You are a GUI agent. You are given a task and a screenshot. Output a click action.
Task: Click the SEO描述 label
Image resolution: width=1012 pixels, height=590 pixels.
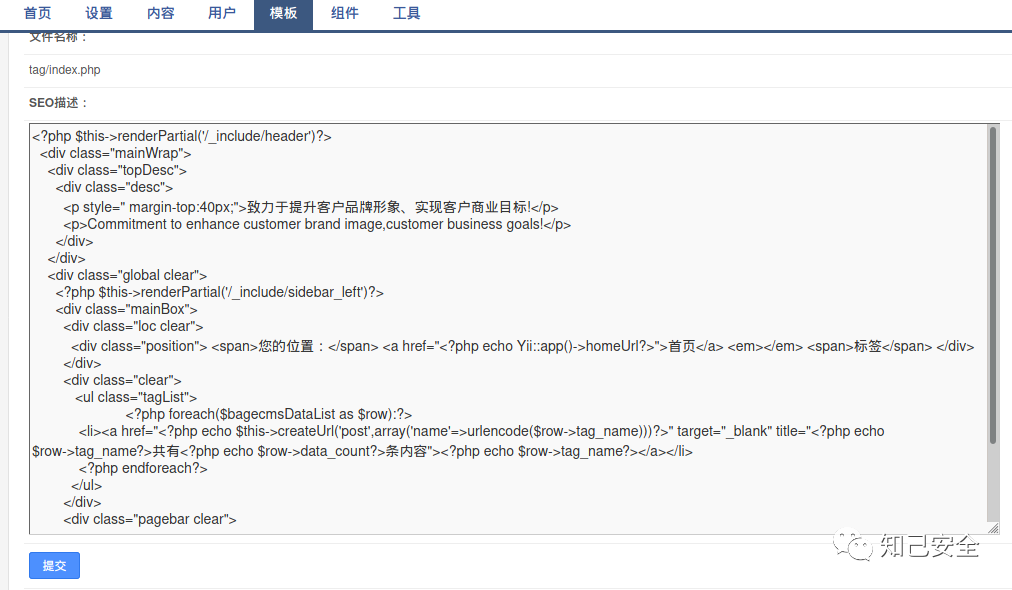(57, 103)
